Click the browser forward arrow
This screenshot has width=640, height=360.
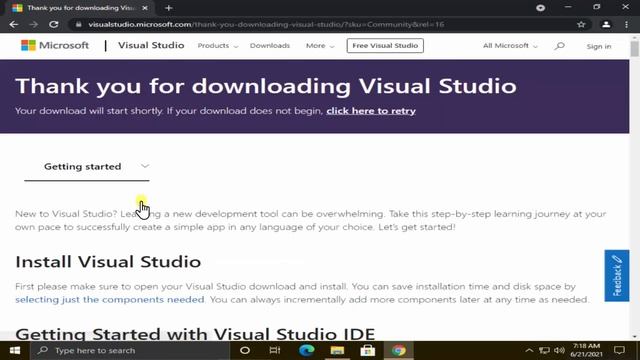click(x=33, y=24)
